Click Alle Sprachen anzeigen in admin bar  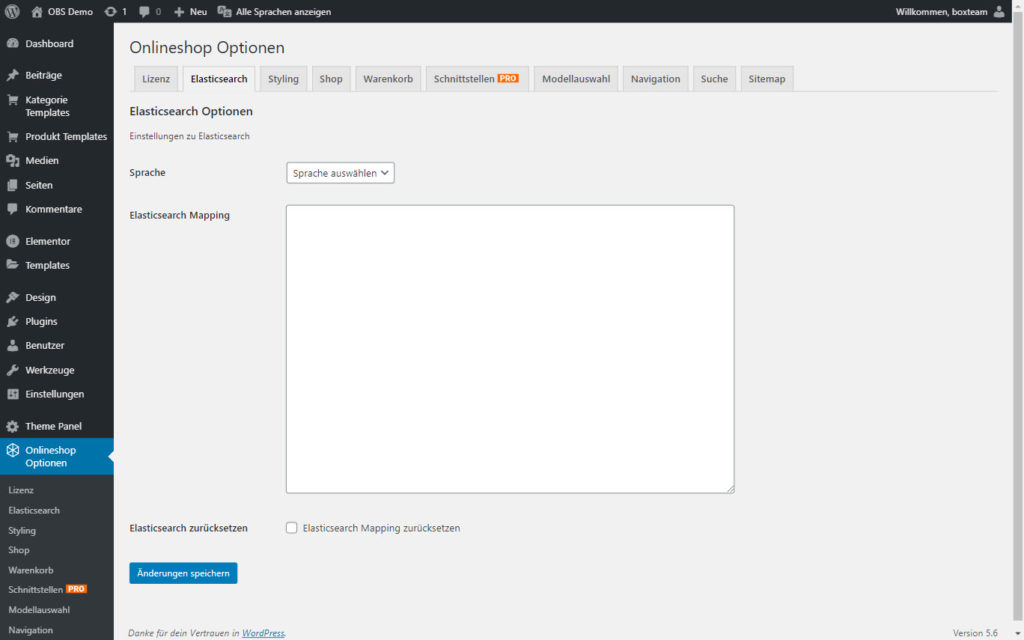click(274, 12)
